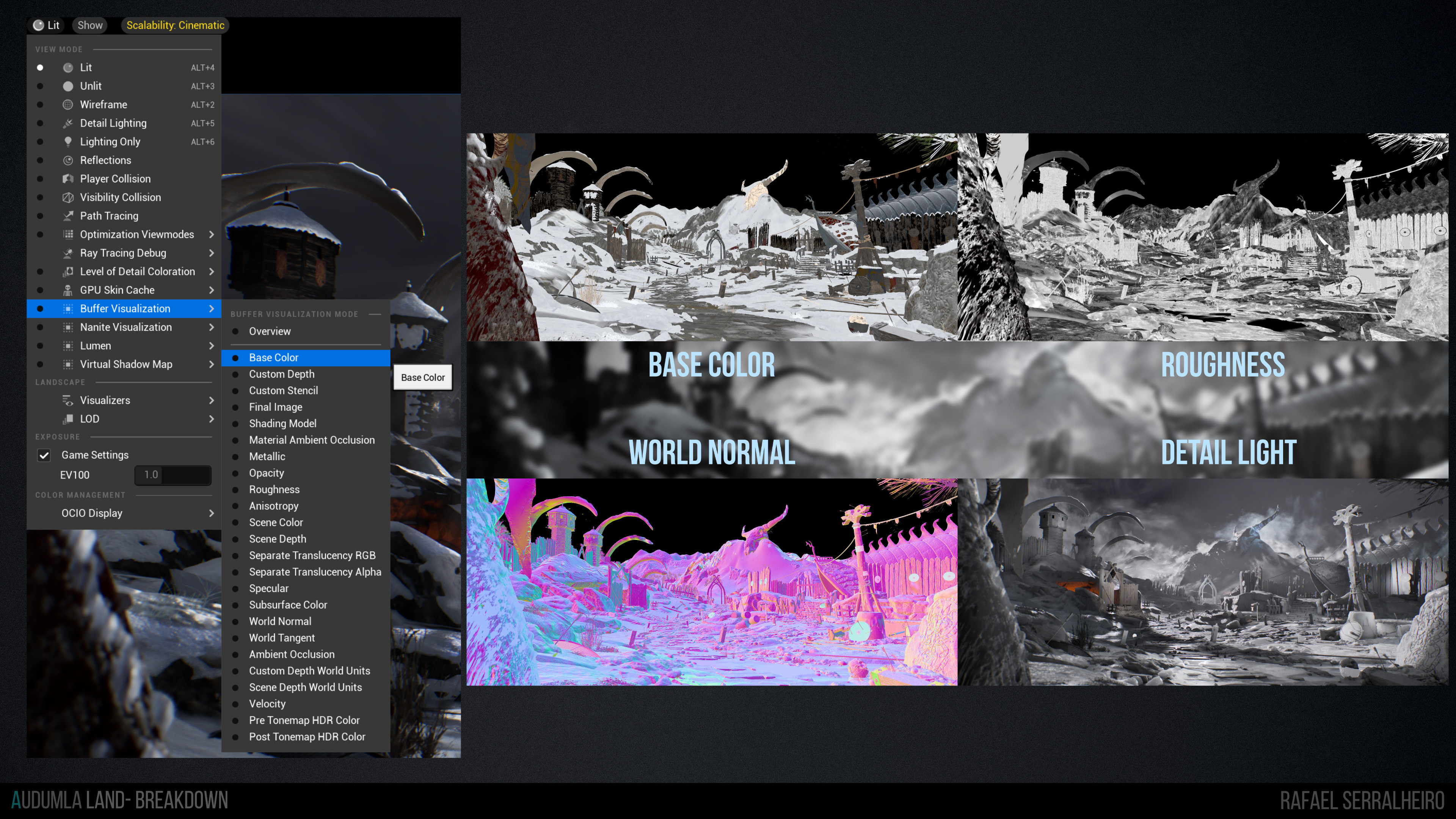The width and height of the screenshot is (1456, 819).
Task: Click the World Normal render thumbnail
Action: (712, 582)
